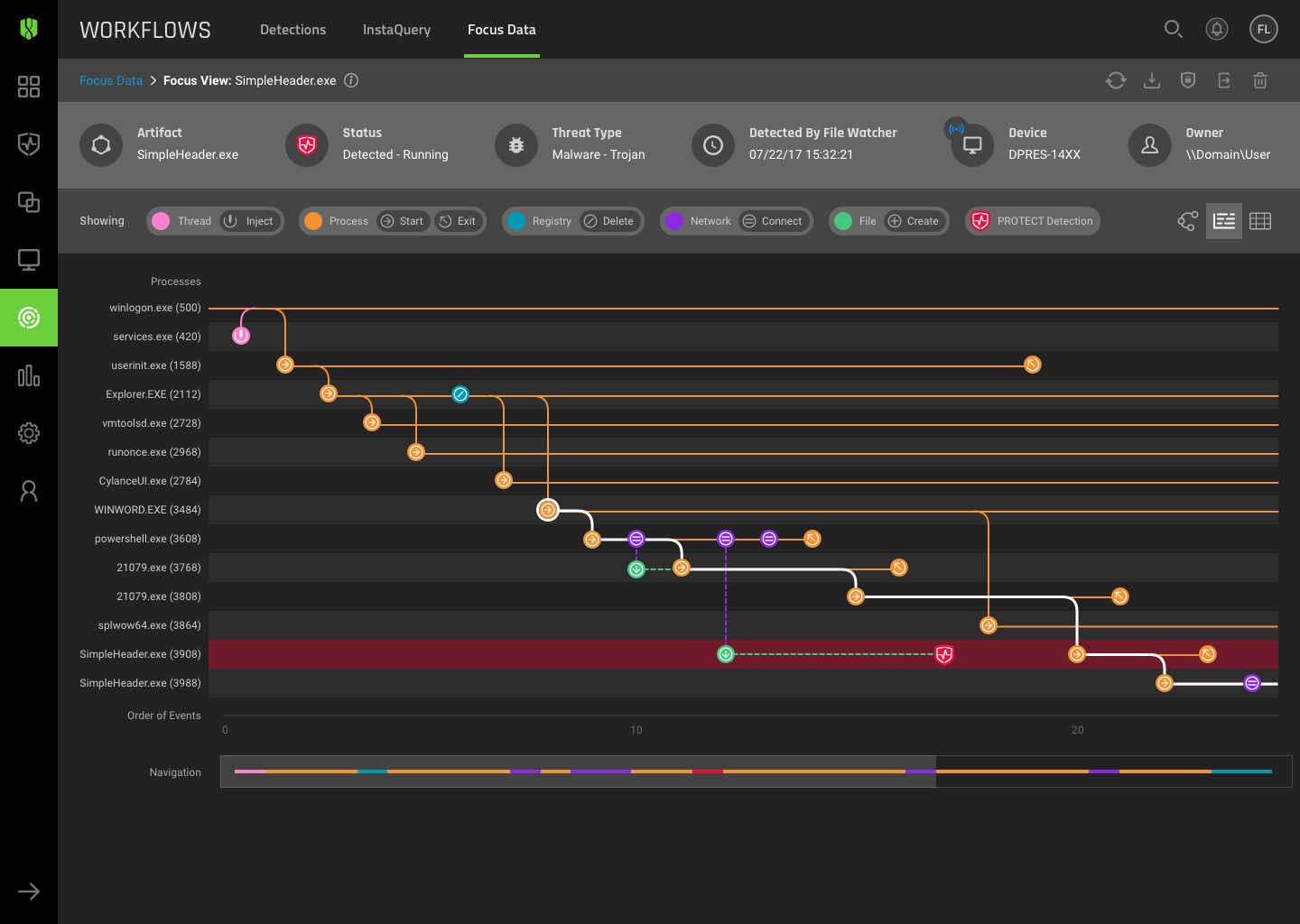Click the overlapping squares sidebar icon

point(29,202)
